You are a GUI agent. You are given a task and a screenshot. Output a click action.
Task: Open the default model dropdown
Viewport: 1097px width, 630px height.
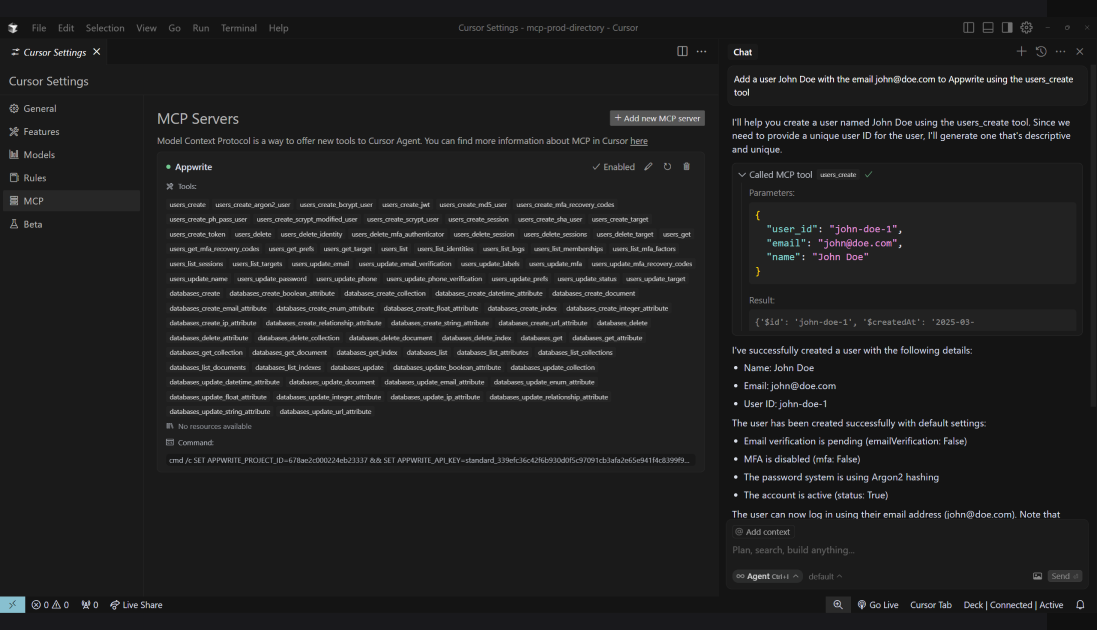[x=825, y=576]
